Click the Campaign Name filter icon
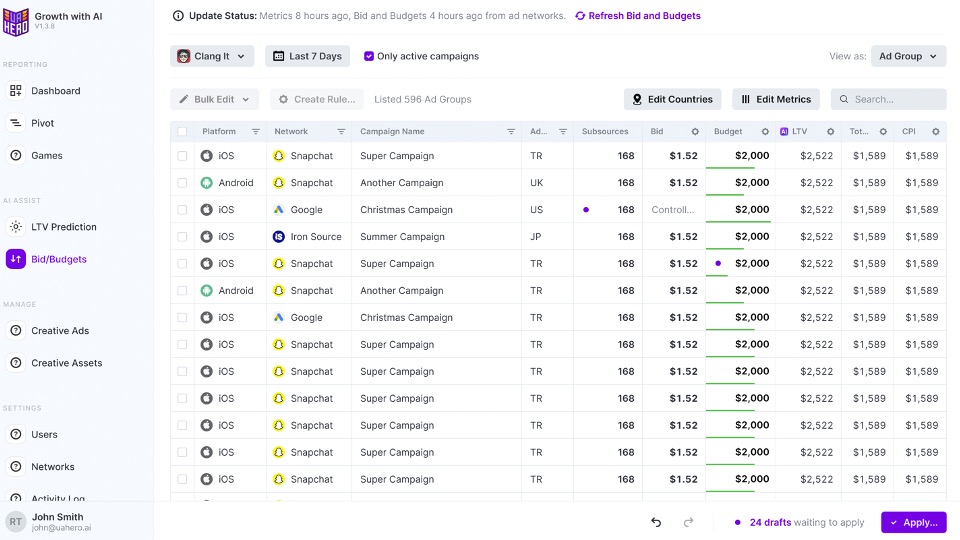 click(x=511, y=132)
